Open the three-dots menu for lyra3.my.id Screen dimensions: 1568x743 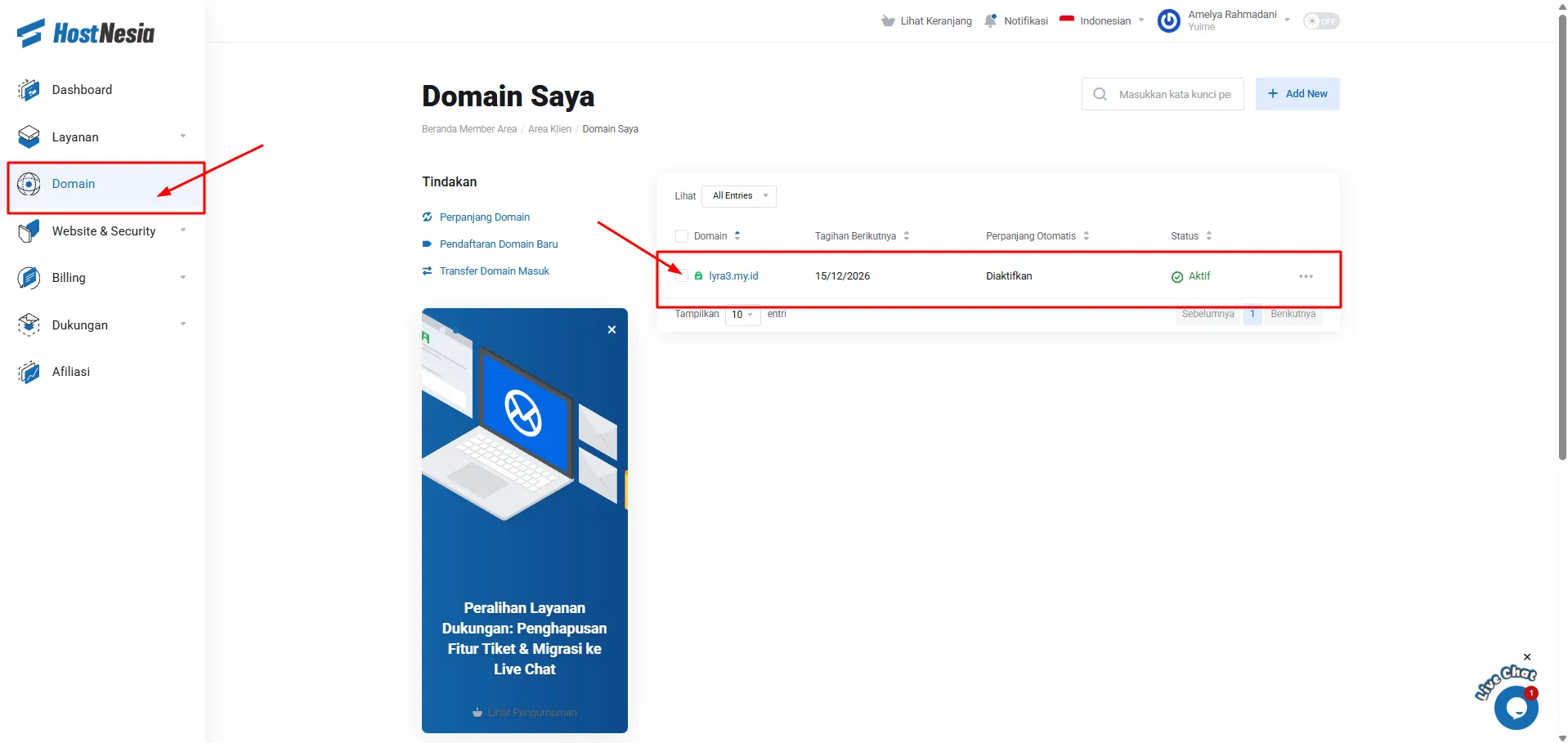click(x=1306, y=276)
